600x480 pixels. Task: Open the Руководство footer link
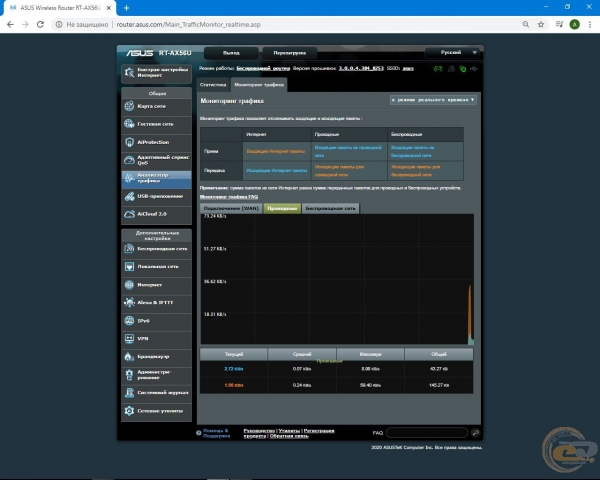pos(259,431)
